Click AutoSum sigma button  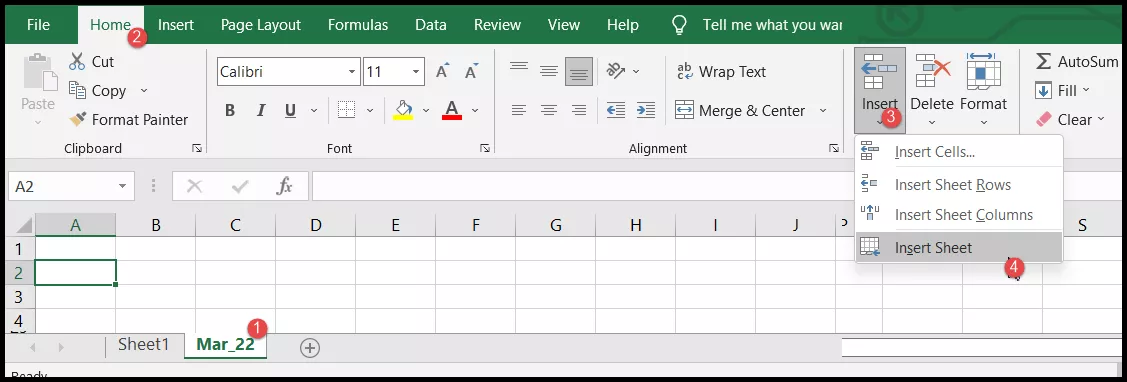1077,62
